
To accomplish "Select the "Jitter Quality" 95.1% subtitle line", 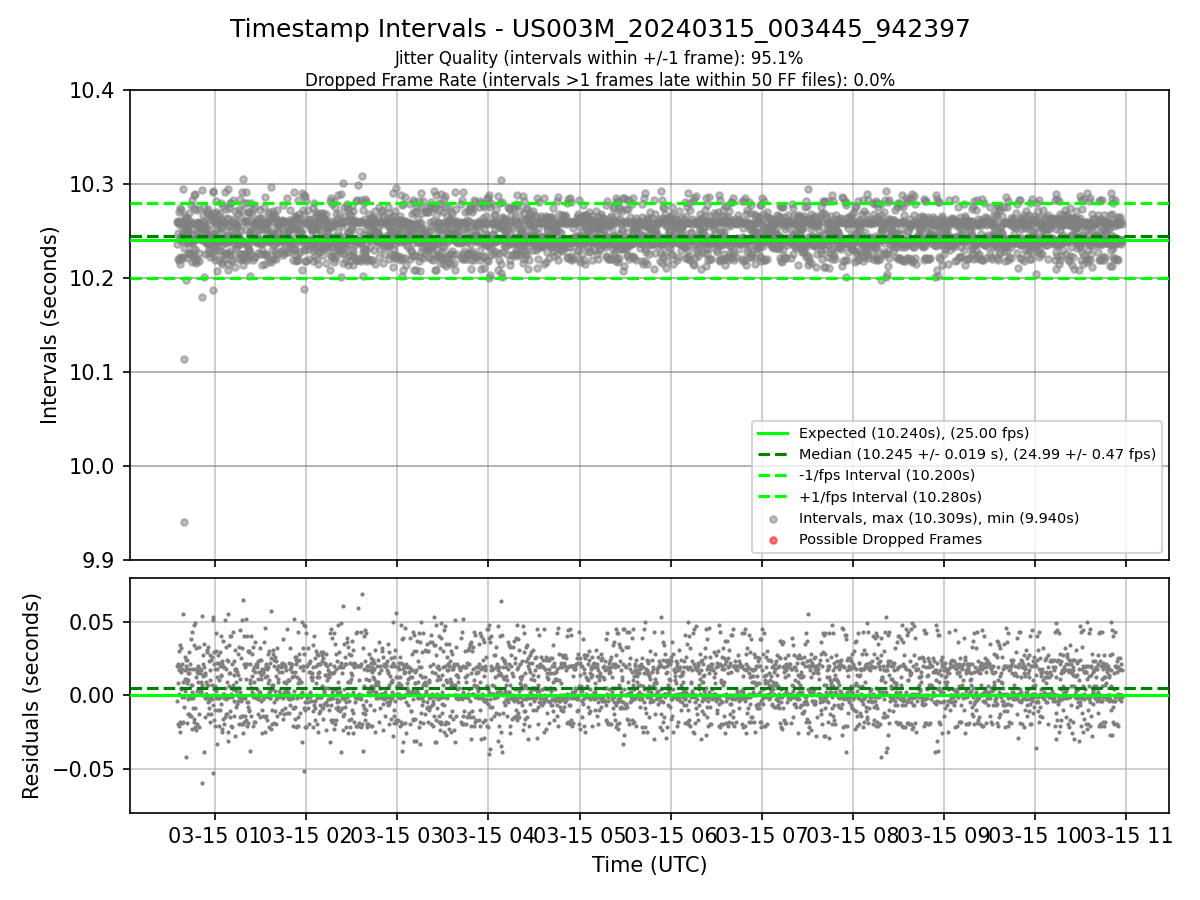I will click(x=599, y=58).
